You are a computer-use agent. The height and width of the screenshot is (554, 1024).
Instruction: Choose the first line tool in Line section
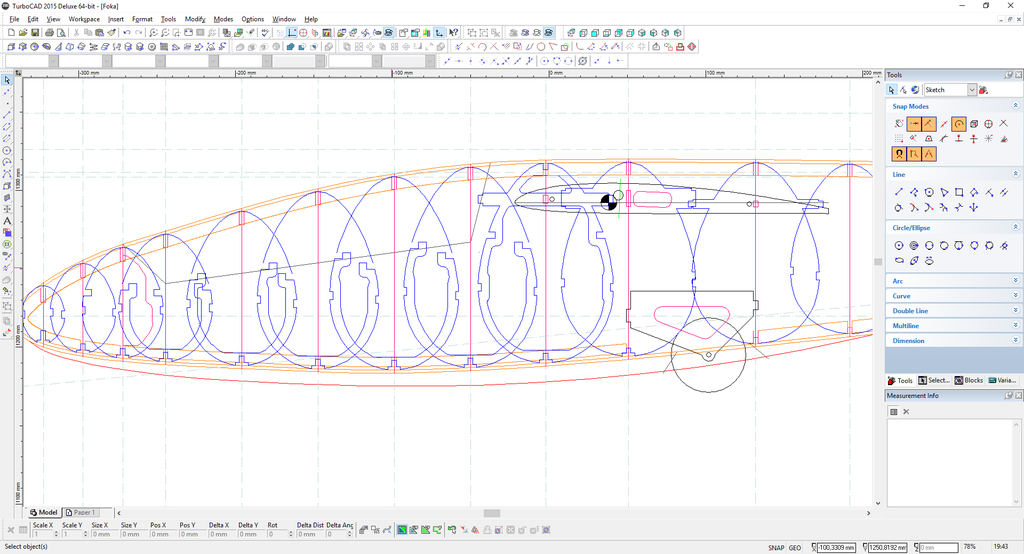(899, 192)
